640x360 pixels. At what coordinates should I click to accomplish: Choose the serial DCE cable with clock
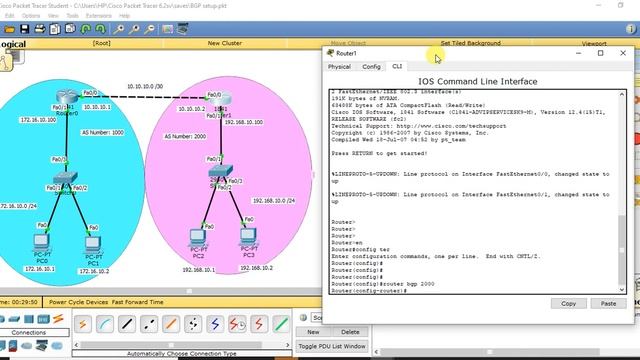(237, 324)
